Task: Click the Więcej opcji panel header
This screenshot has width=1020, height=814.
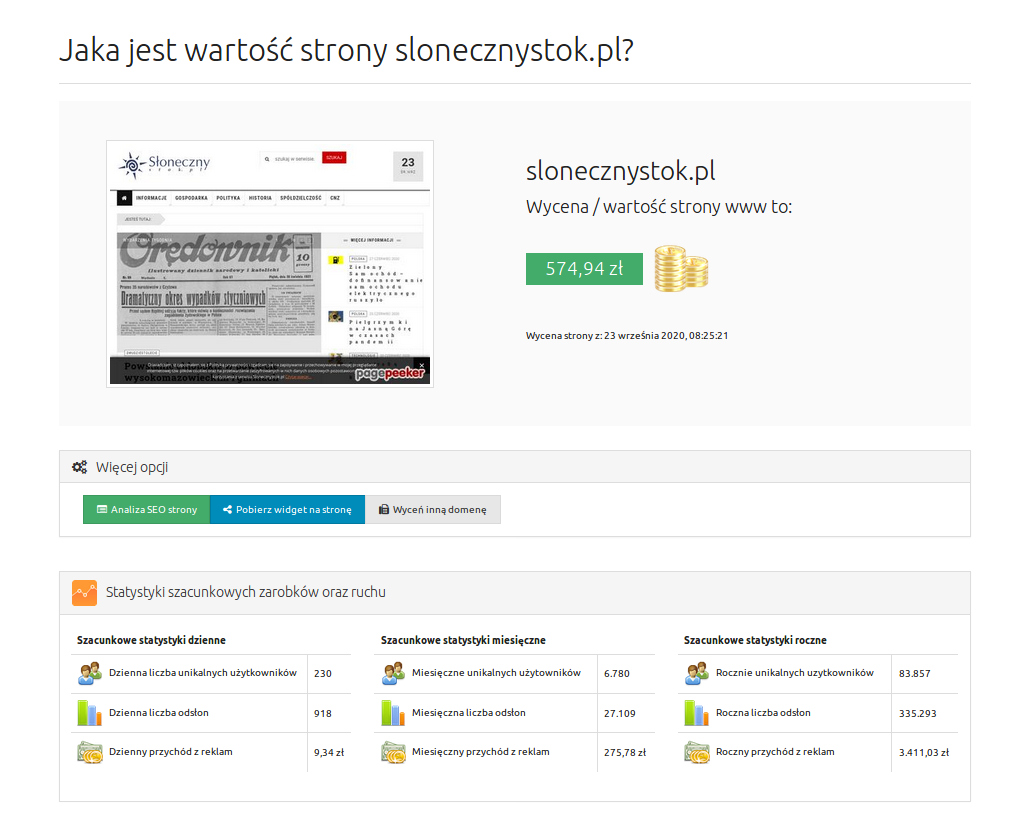Action: point(514,467)
